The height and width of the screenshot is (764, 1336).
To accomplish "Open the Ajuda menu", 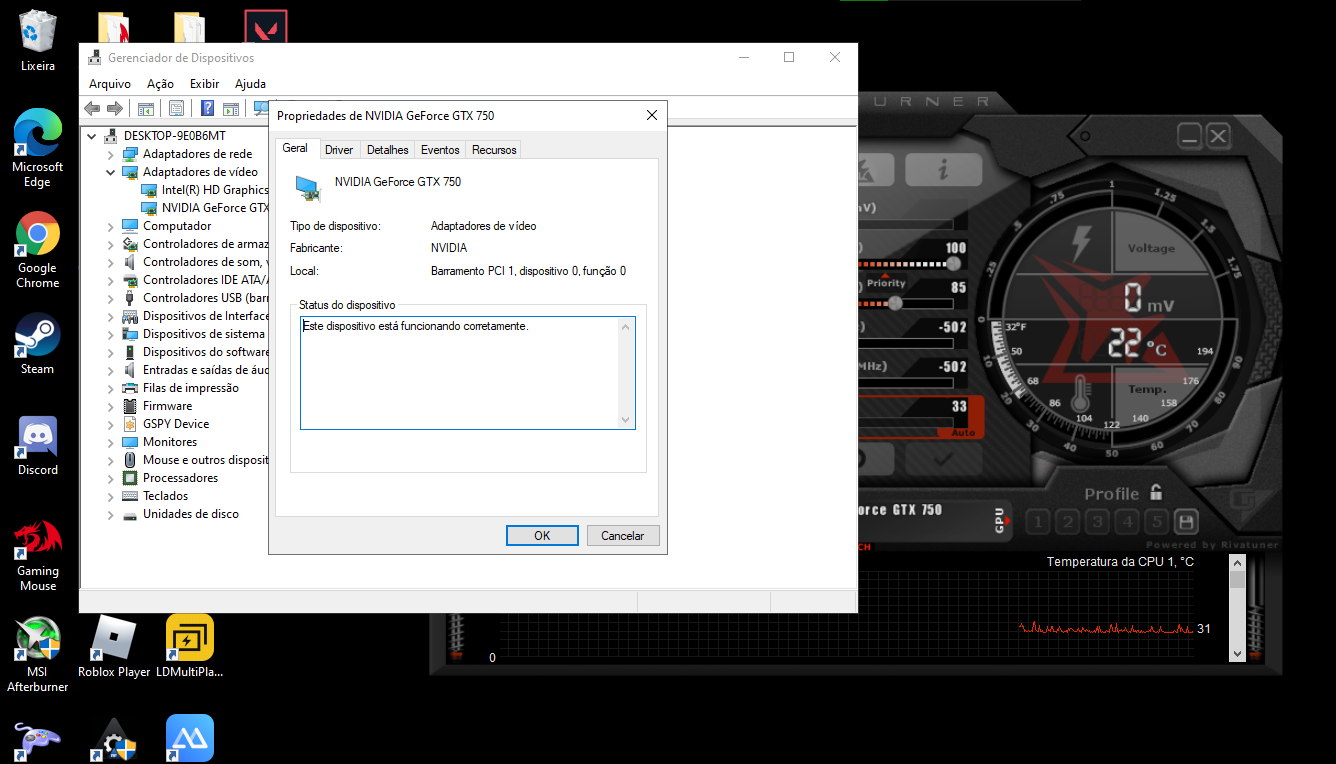I will click(250, 84).
